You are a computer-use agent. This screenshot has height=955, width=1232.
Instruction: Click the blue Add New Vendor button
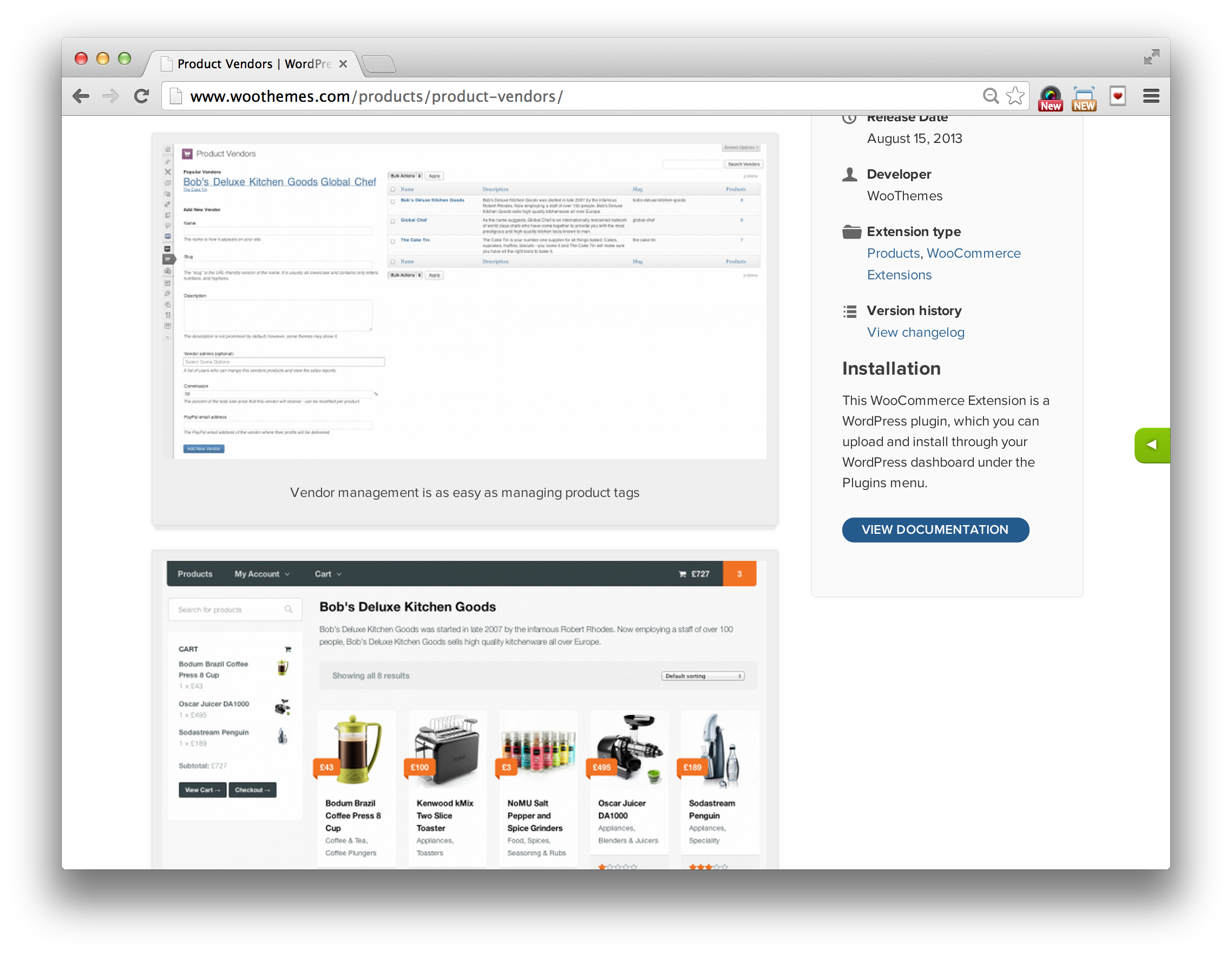click(x=204, y=448)
